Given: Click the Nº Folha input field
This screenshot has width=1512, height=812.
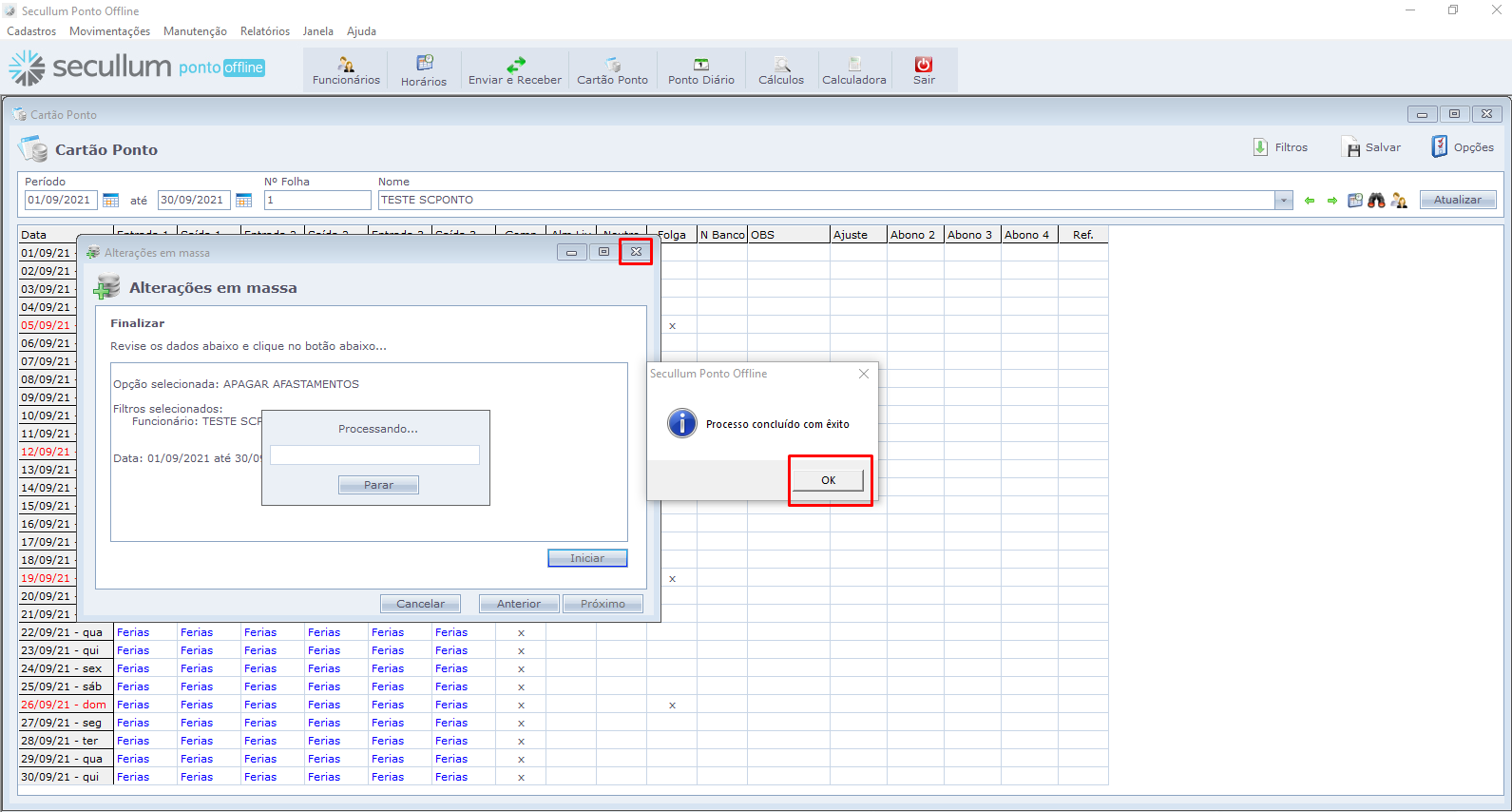Looking at the screenshot, I should pyautogui.click(x=317, y=201).
